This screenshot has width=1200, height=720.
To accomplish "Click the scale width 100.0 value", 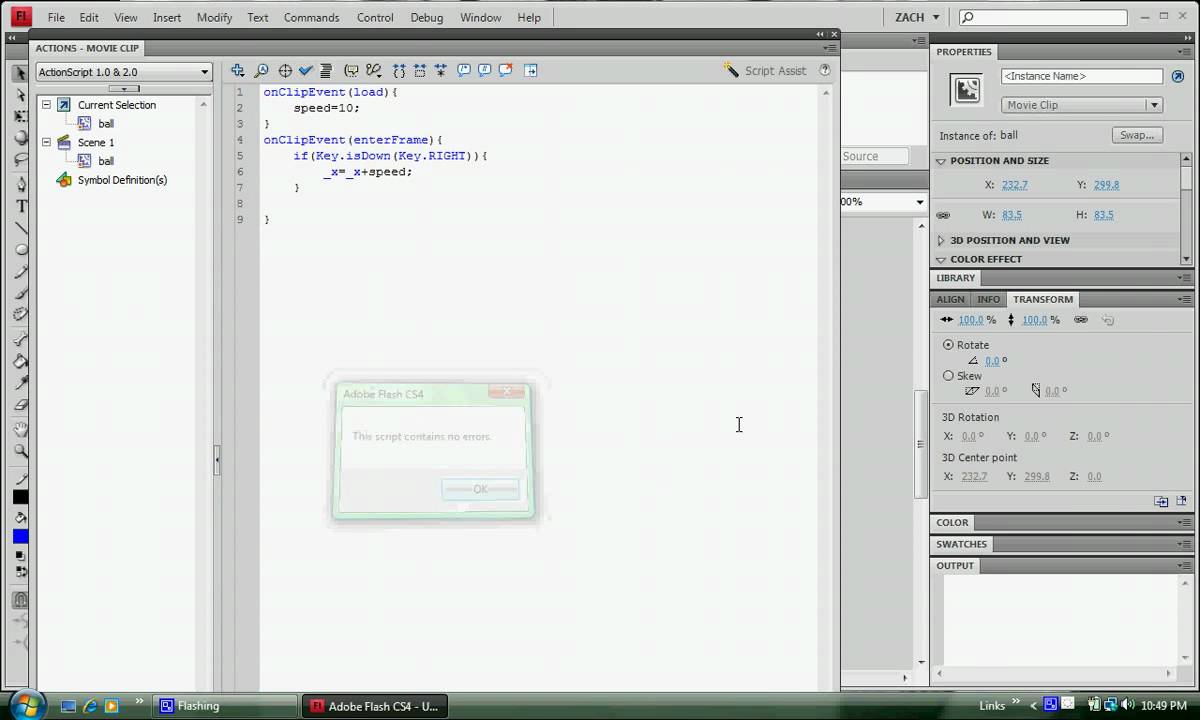I will click(x=971, y=320).
